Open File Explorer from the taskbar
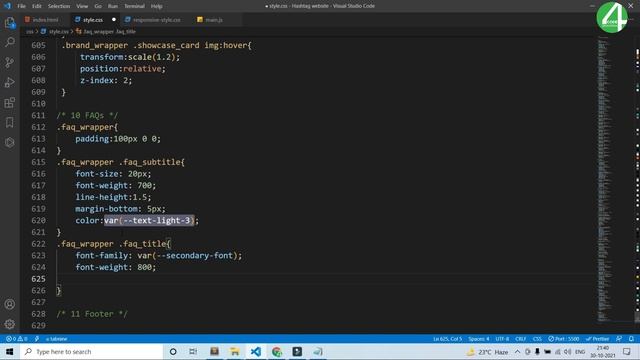 235,351
